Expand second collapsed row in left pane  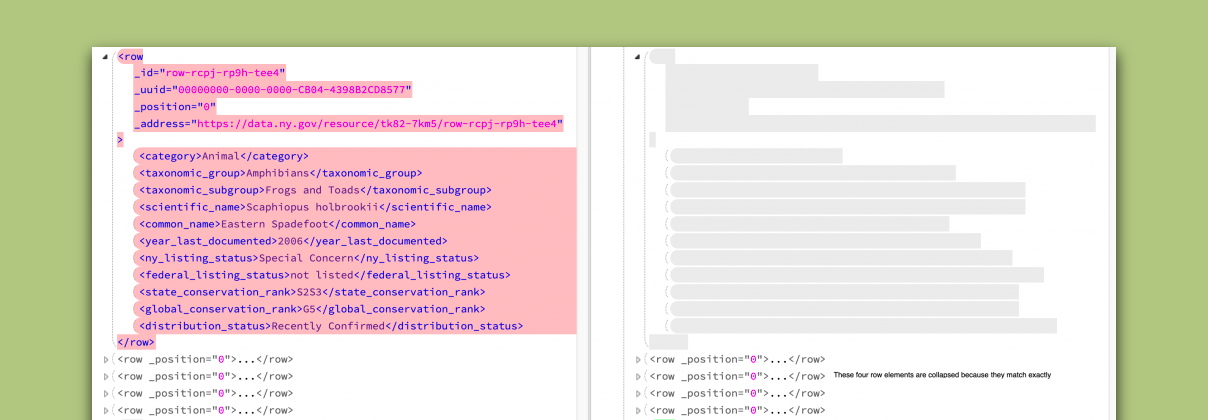click(106, 377)
